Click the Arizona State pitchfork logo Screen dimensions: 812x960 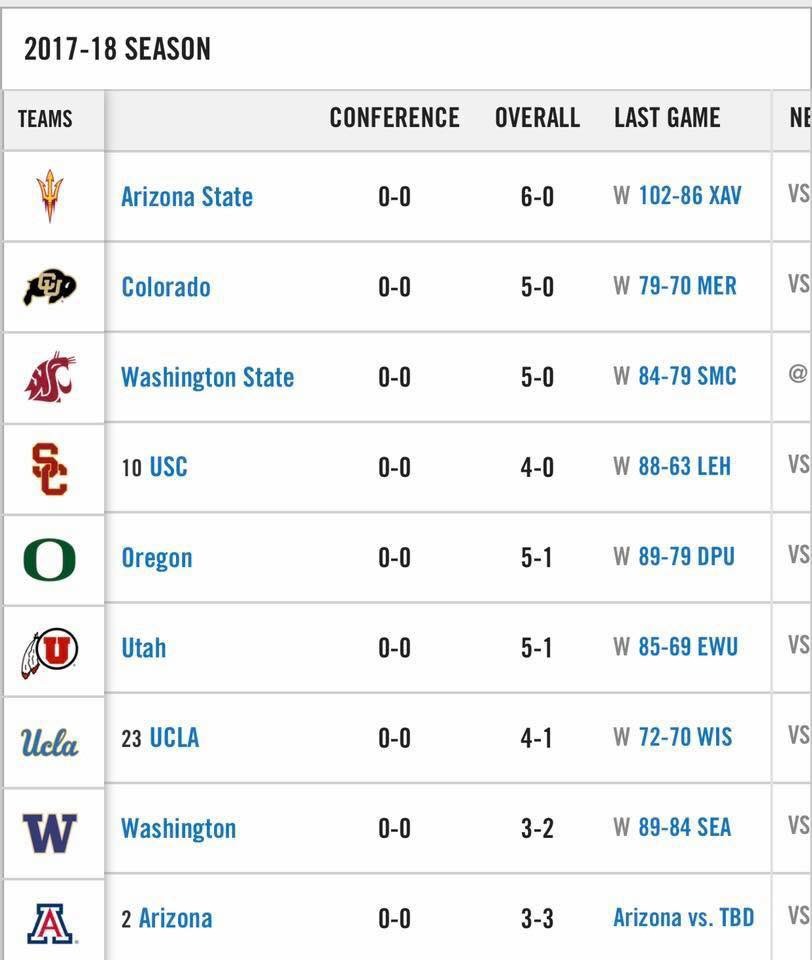50,196
